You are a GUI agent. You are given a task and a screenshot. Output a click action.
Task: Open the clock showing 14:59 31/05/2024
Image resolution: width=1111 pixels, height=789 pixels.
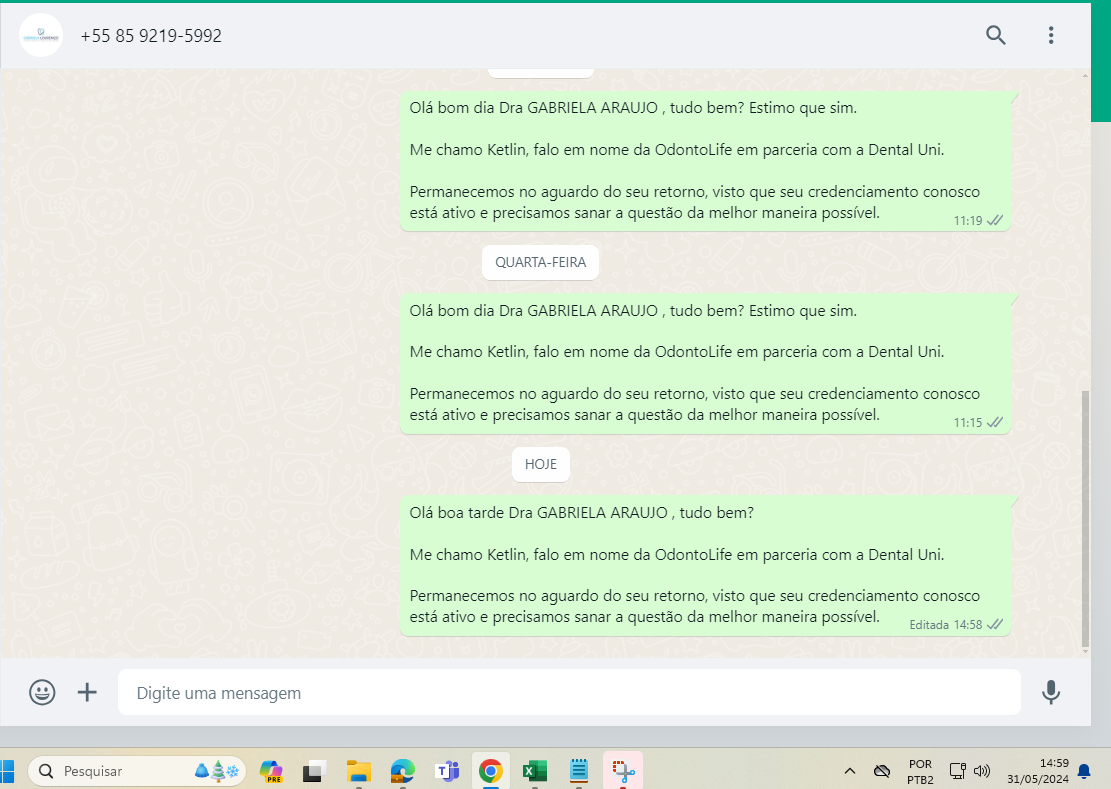click(1038, 771)
